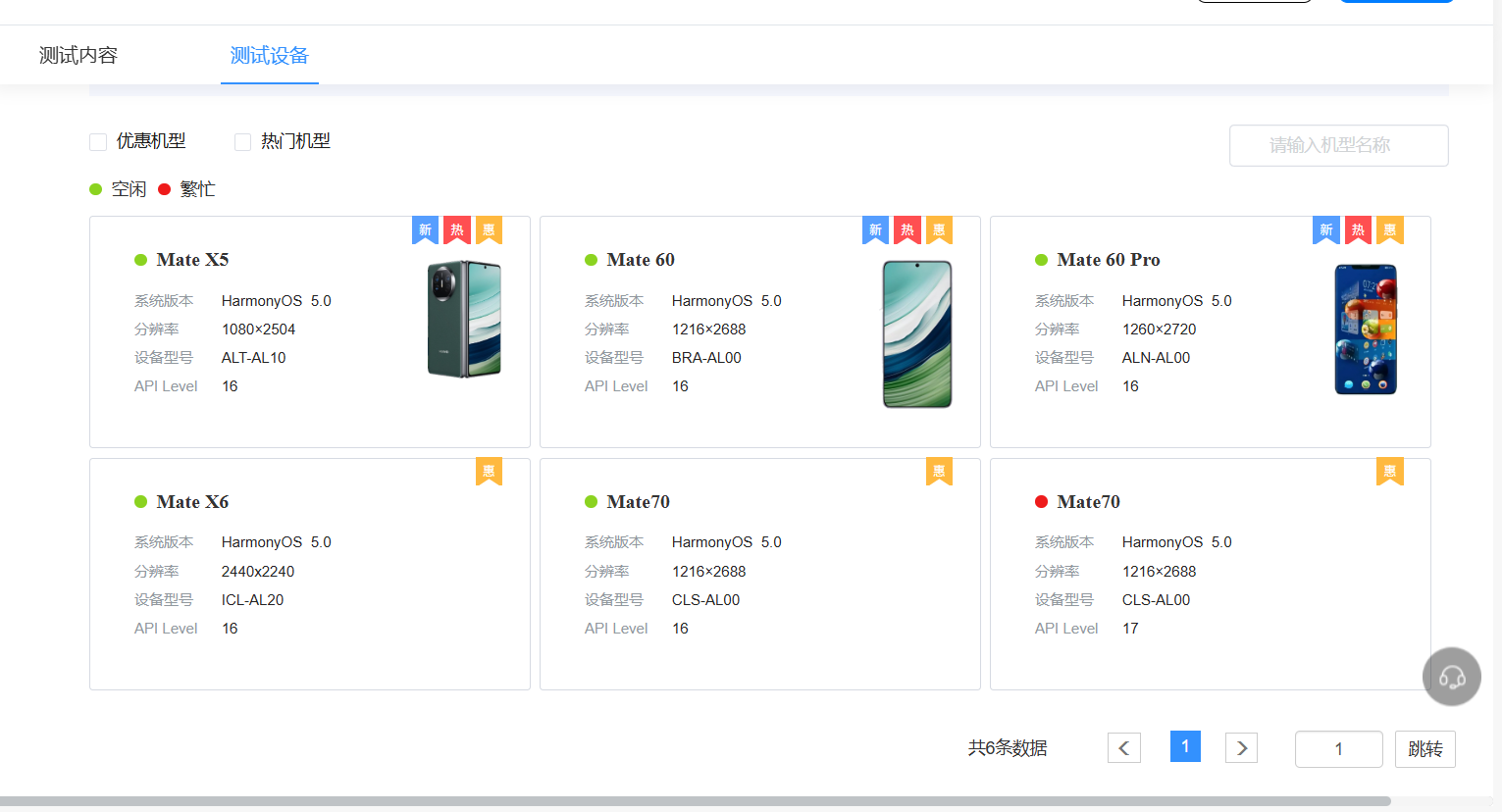The image size is (1502, 812).
Task: Click model number ALT-AL10
Action: tap(254, 358)
